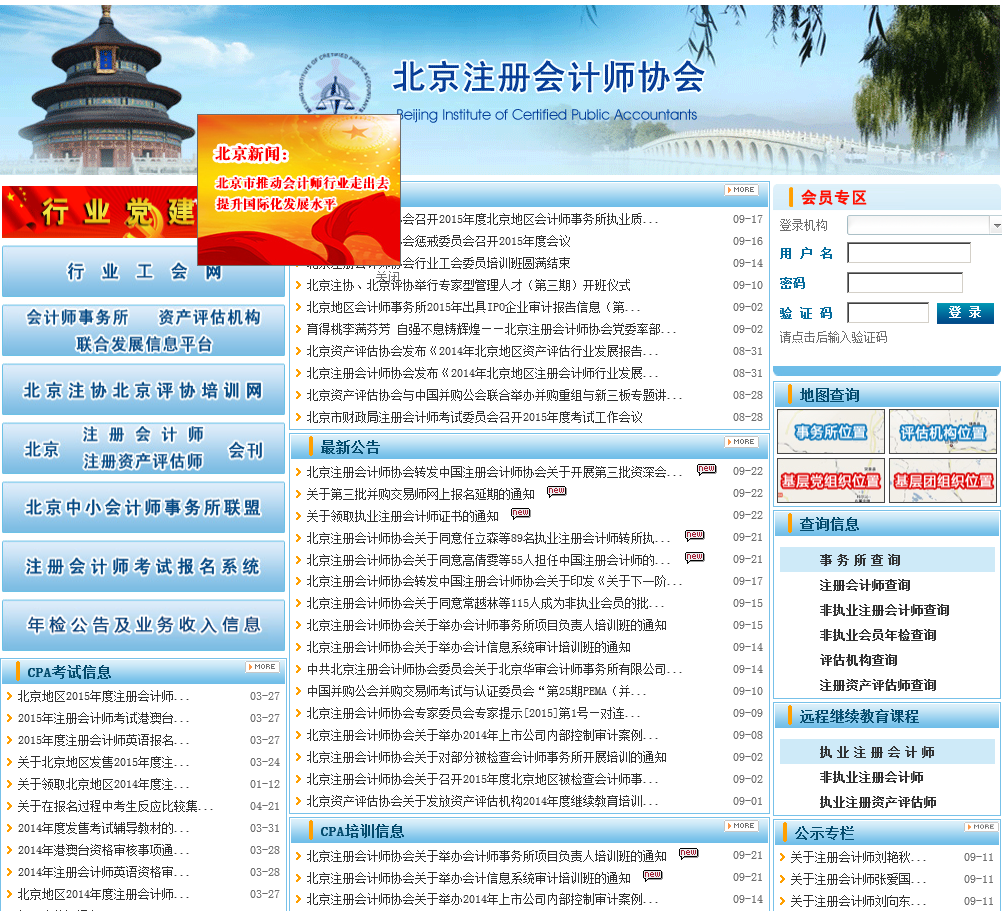Open 关于第三批并购交易师网上报名延期的通知
The height and width of the screenshot is (911, 1002).
[x=420, y=494]
